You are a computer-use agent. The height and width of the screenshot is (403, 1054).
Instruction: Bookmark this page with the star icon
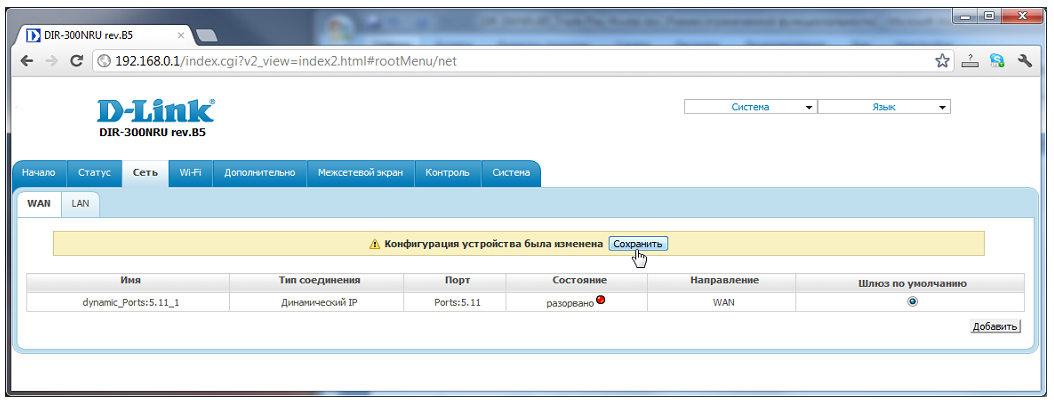(x=942, y=61)
